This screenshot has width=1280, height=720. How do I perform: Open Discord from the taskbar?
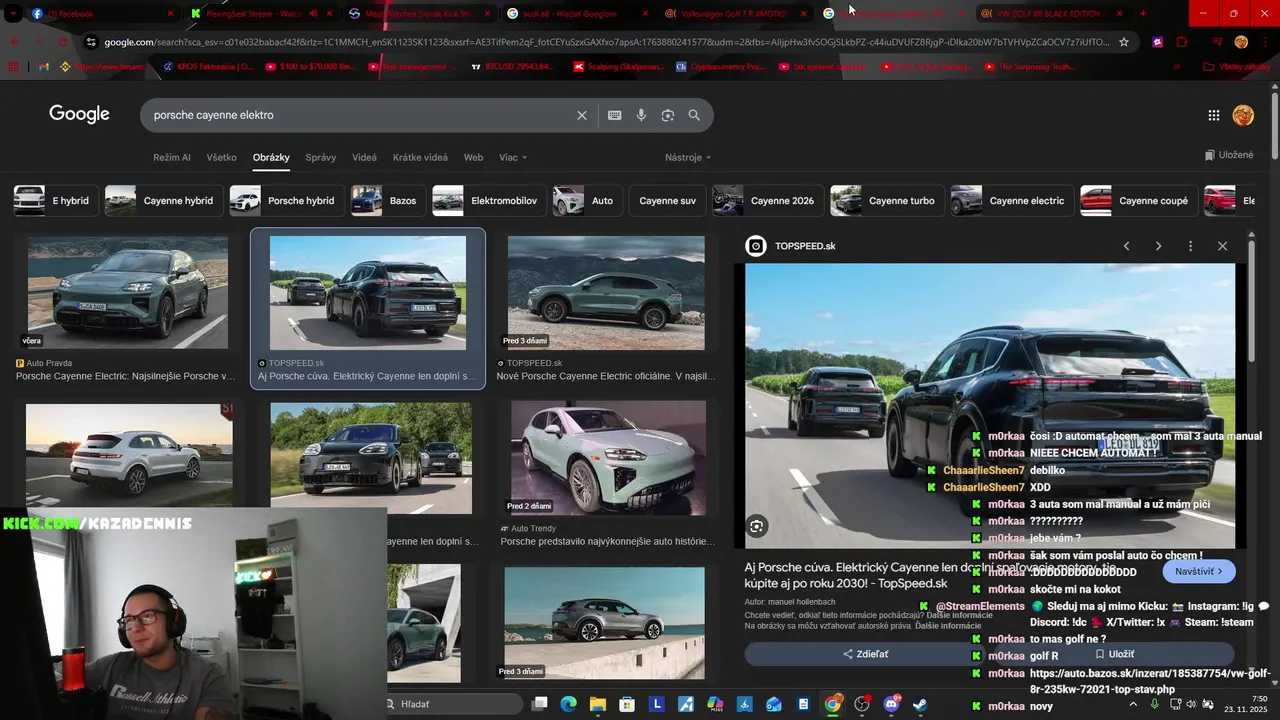coord(891,704)
